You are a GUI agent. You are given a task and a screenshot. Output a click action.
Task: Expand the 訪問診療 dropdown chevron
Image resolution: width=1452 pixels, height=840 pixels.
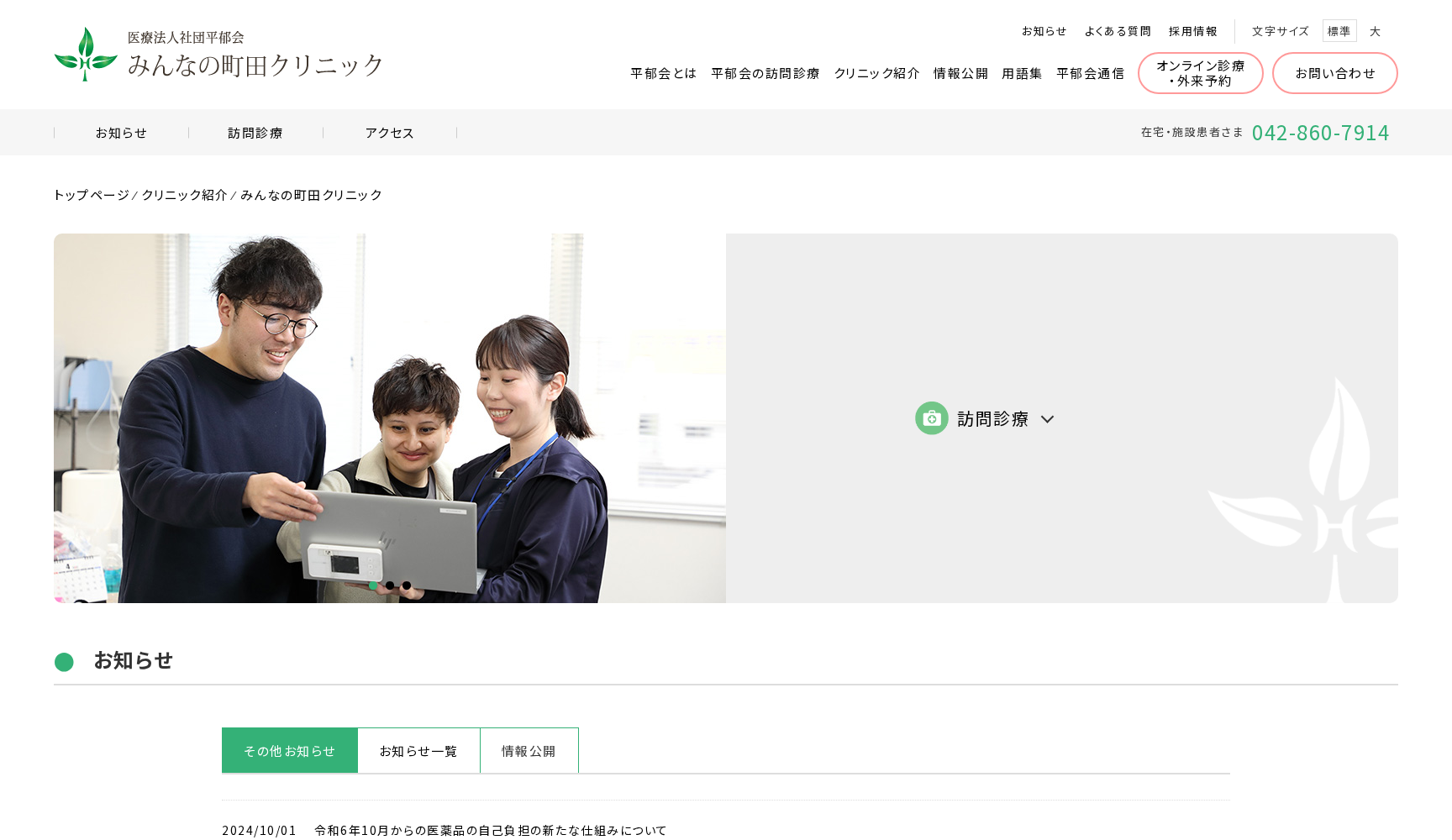[1047, 419]
